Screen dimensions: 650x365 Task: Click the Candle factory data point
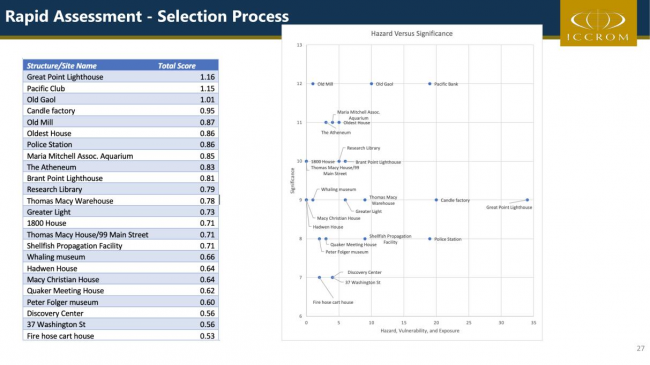(436, 200)
